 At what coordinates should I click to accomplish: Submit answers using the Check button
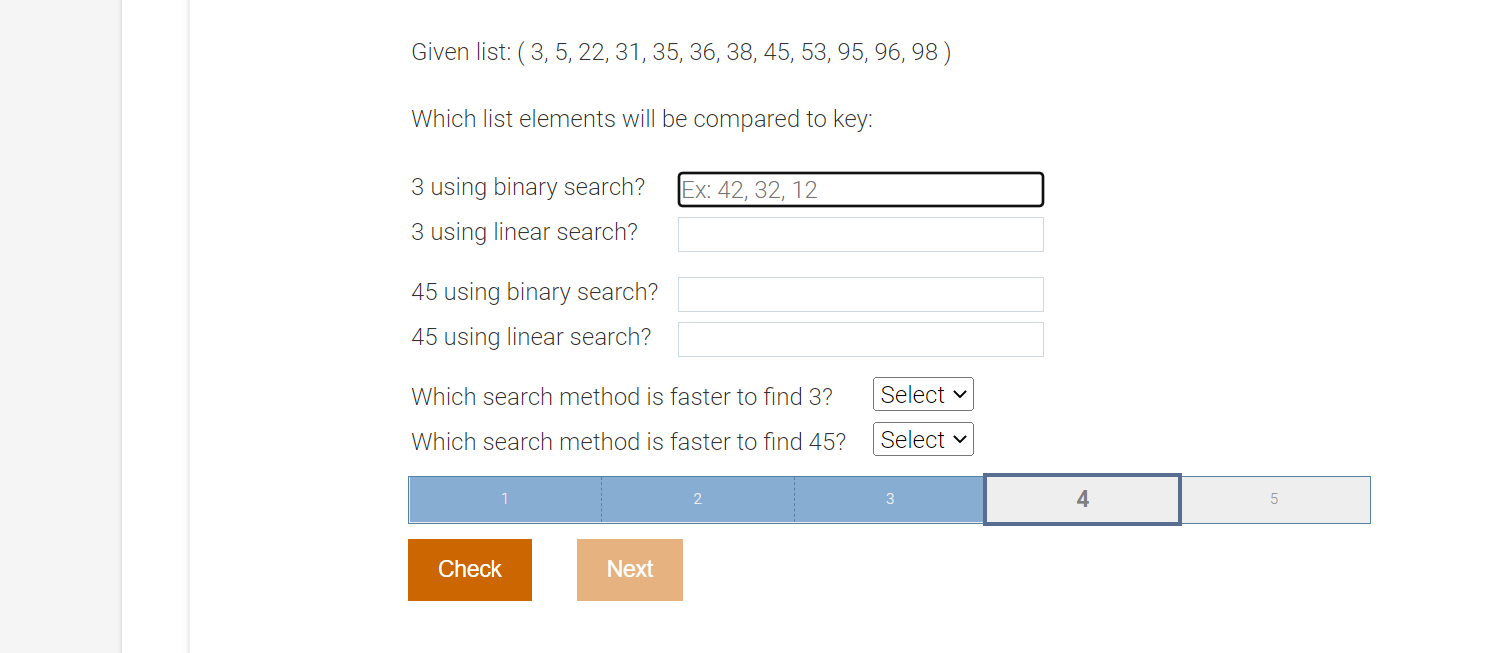tap(469, 569)
